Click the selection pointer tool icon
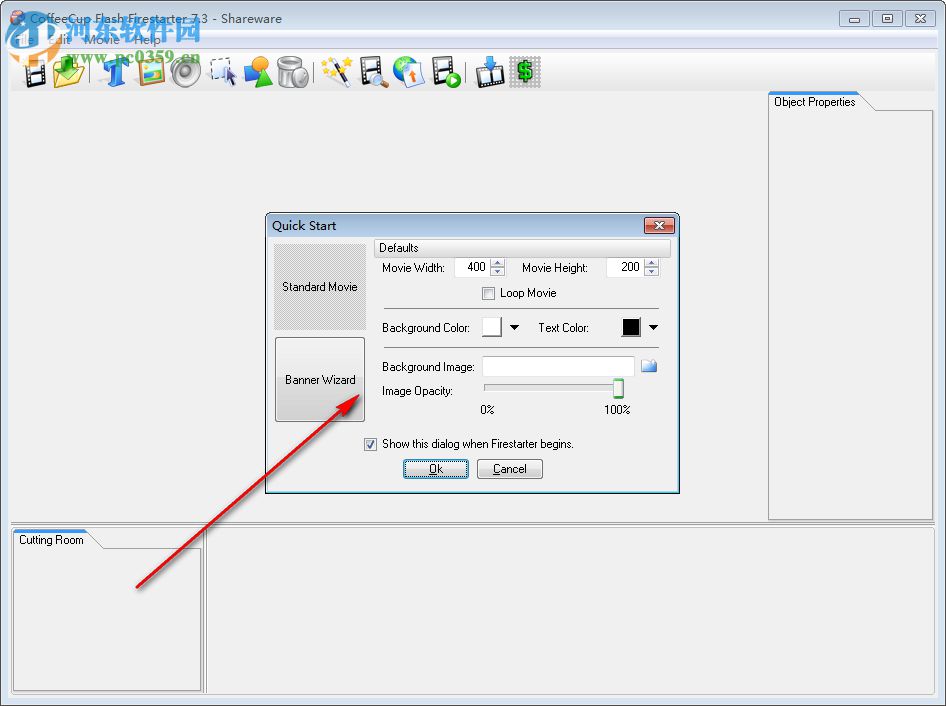The image size is (946, 706). coord(223,72)
